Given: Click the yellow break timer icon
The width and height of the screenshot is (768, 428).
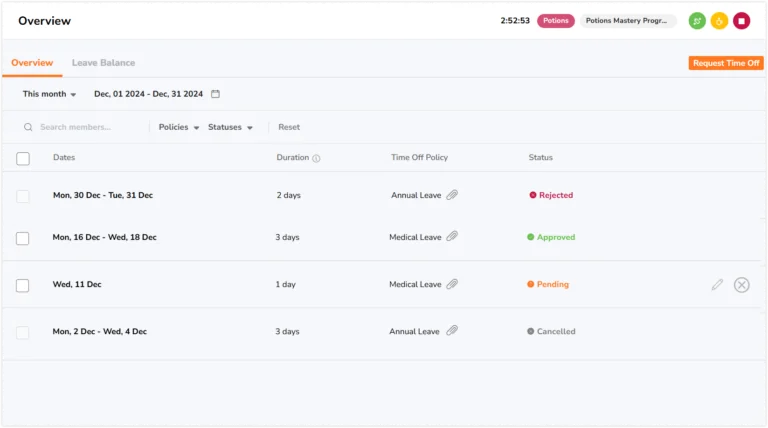Looking at the screenshot, I should tap(719, 21).
